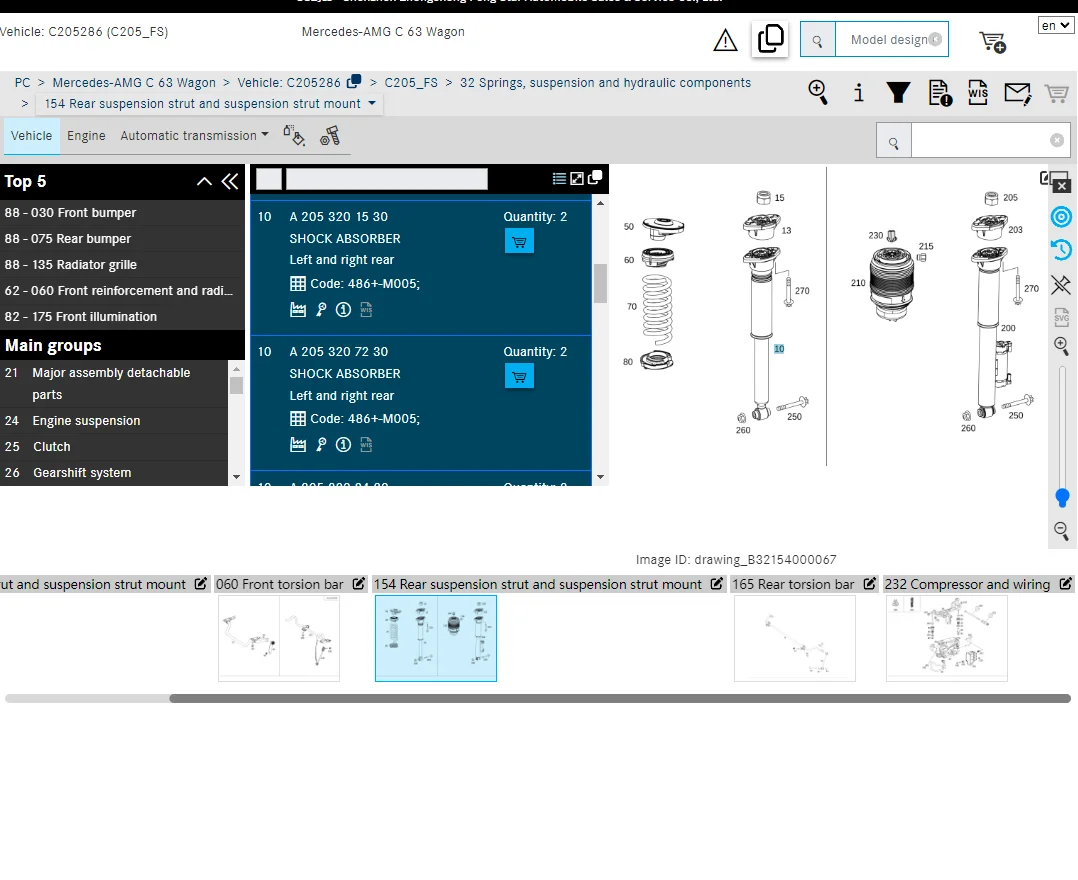This screenshot has height=880, width=1078.
Task: Zoom in on the drawing with magnifier plus
Action: click(x=1062, y=346)
